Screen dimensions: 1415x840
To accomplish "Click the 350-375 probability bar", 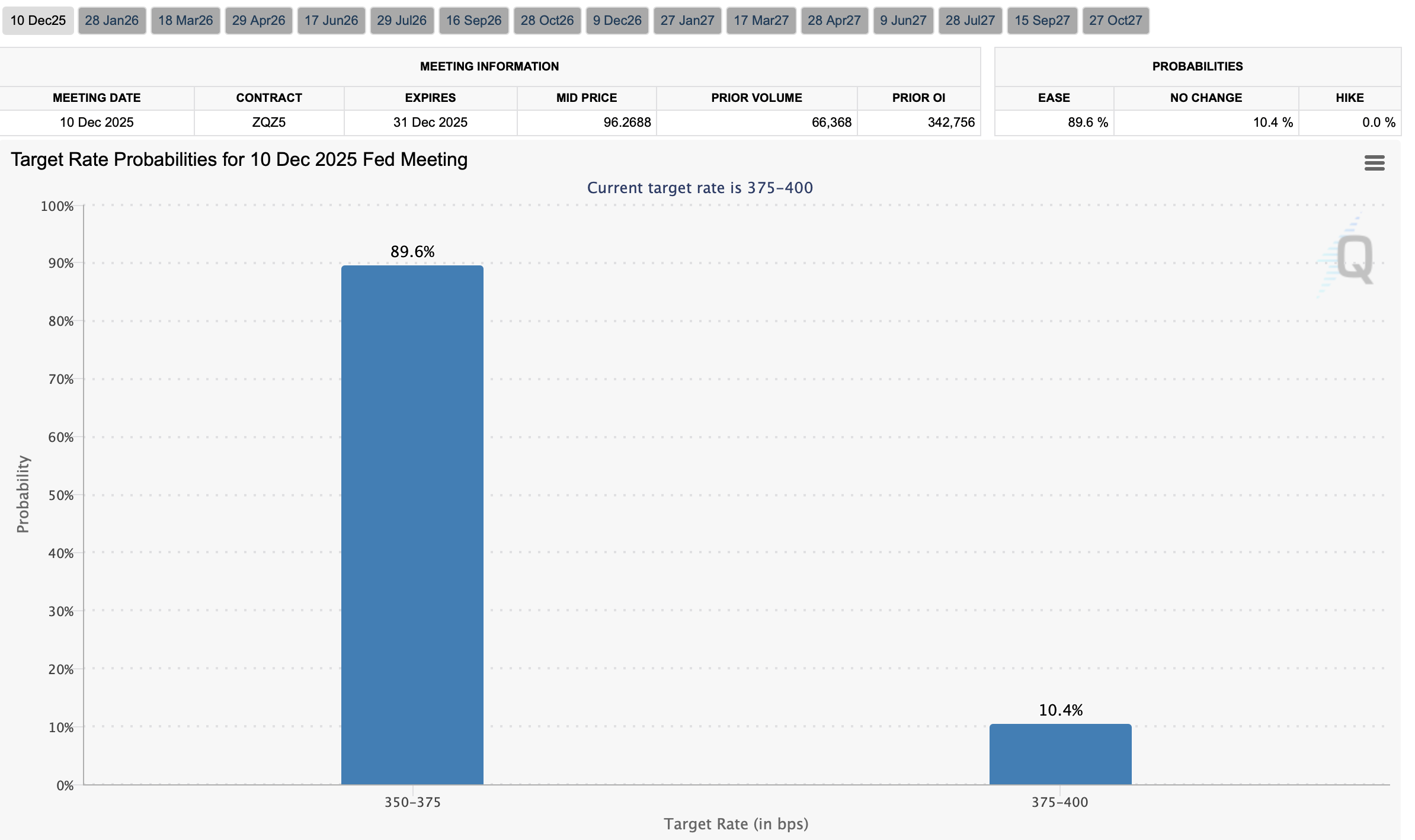I will pyautogui.click(x=412, y=525).
